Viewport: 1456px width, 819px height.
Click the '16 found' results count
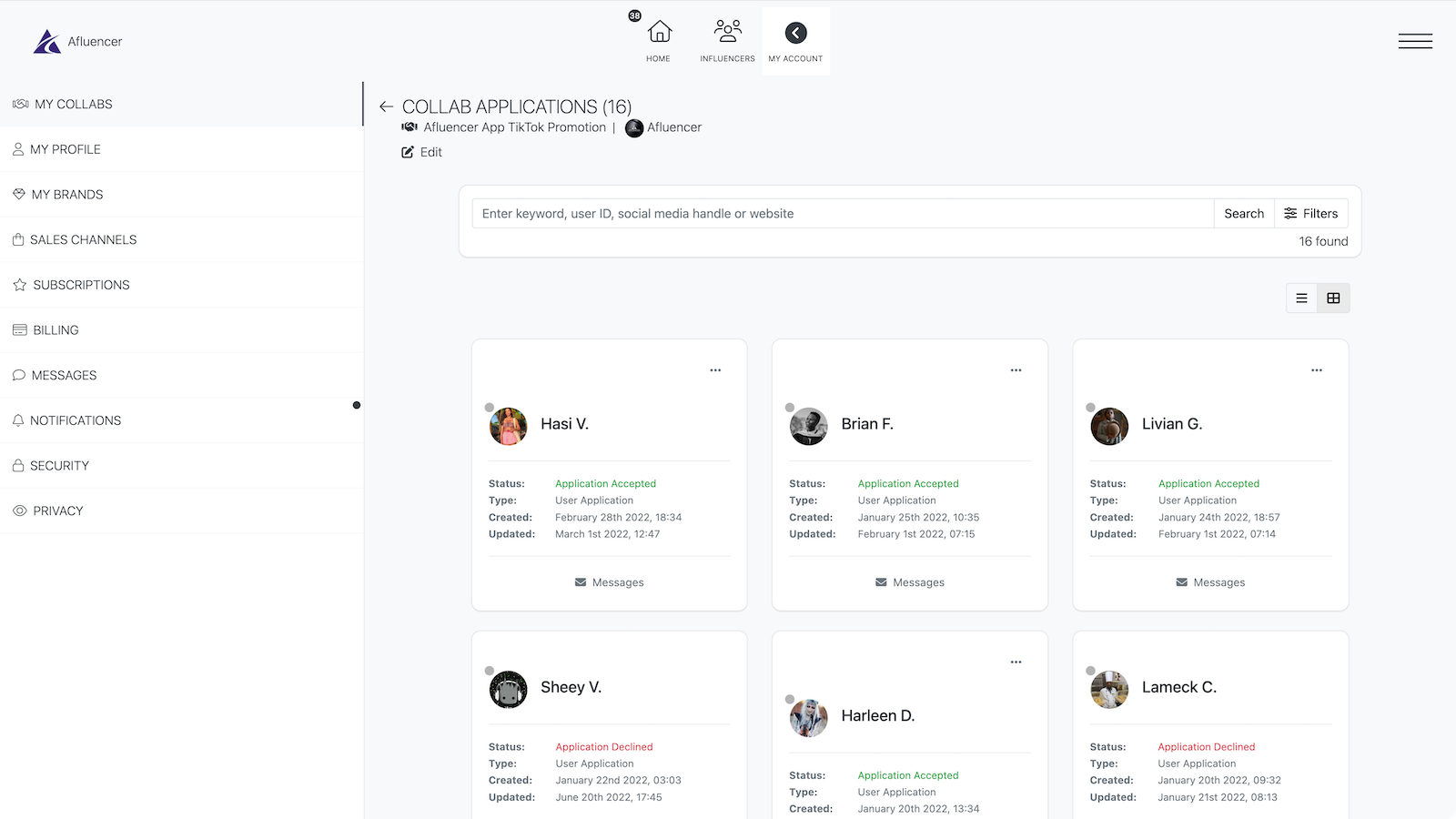coord(1323,241)
